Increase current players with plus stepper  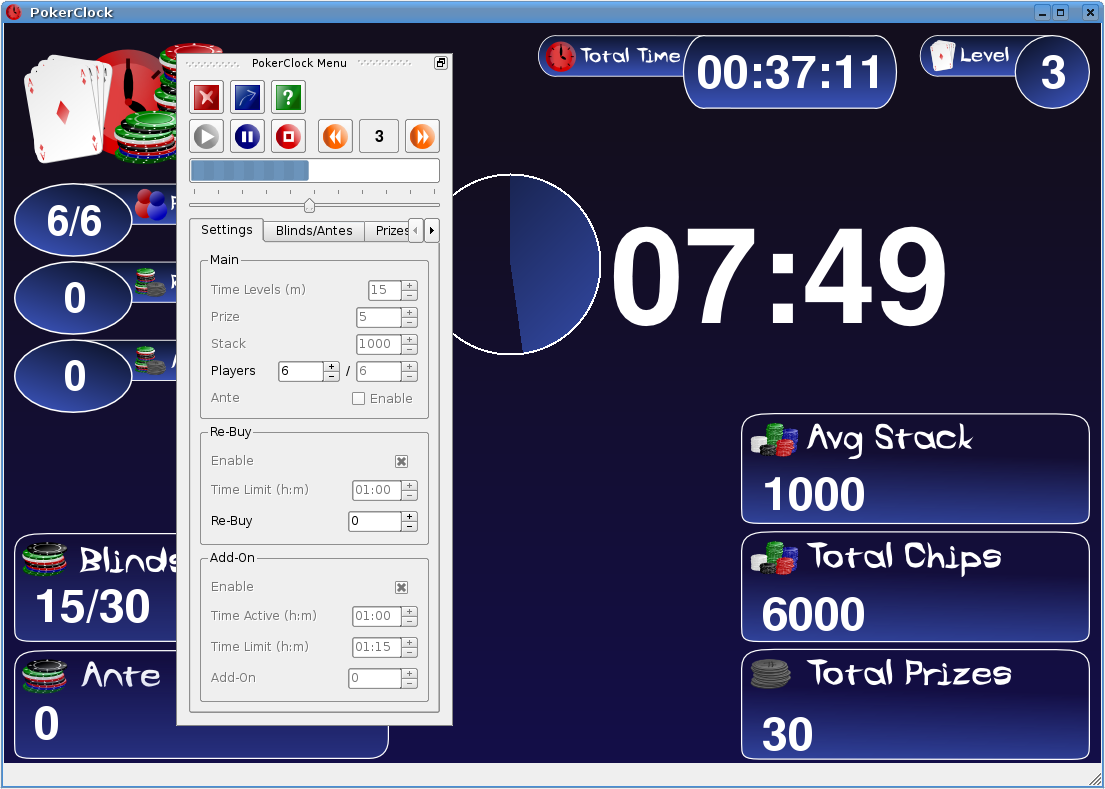(x=331, y=366)
